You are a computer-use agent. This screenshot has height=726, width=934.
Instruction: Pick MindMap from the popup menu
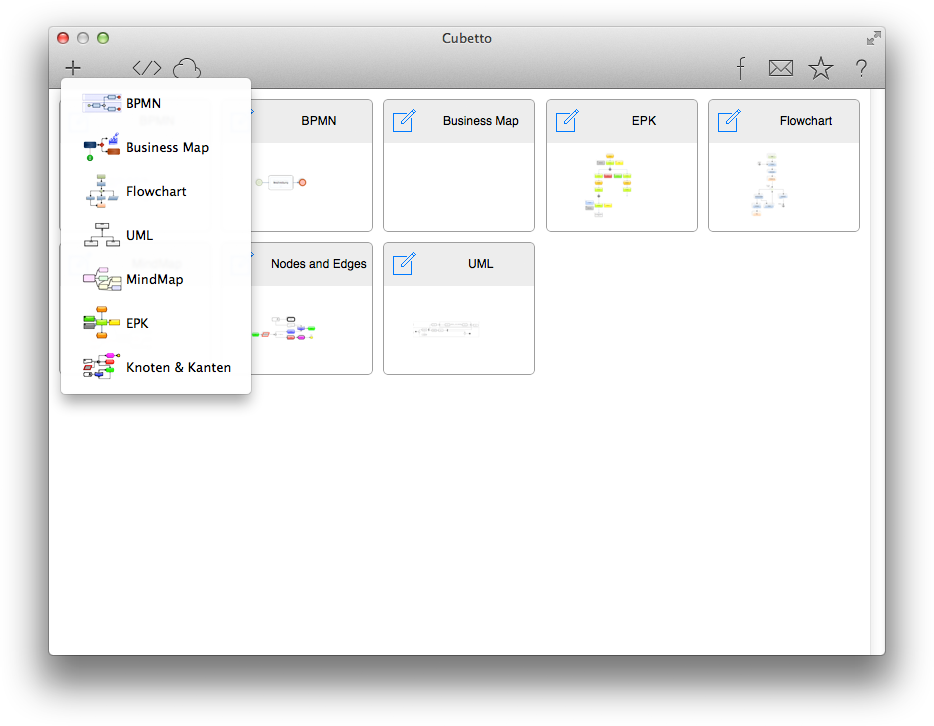tap(156, 279)
